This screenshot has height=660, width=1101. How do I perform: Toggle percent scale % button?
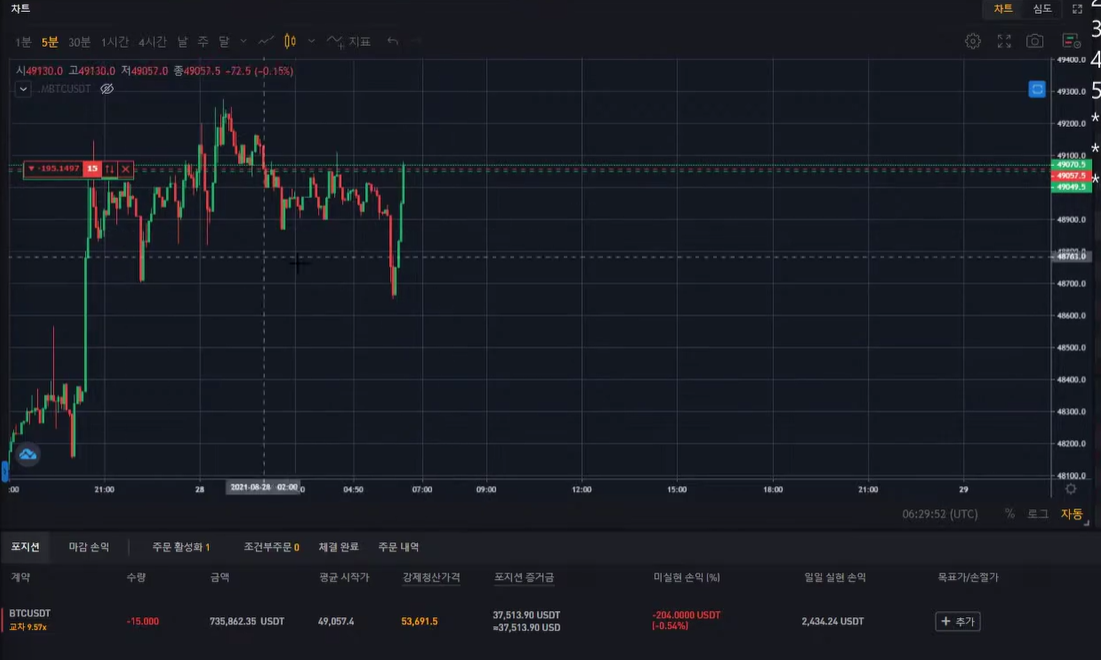click(1010, 514)
